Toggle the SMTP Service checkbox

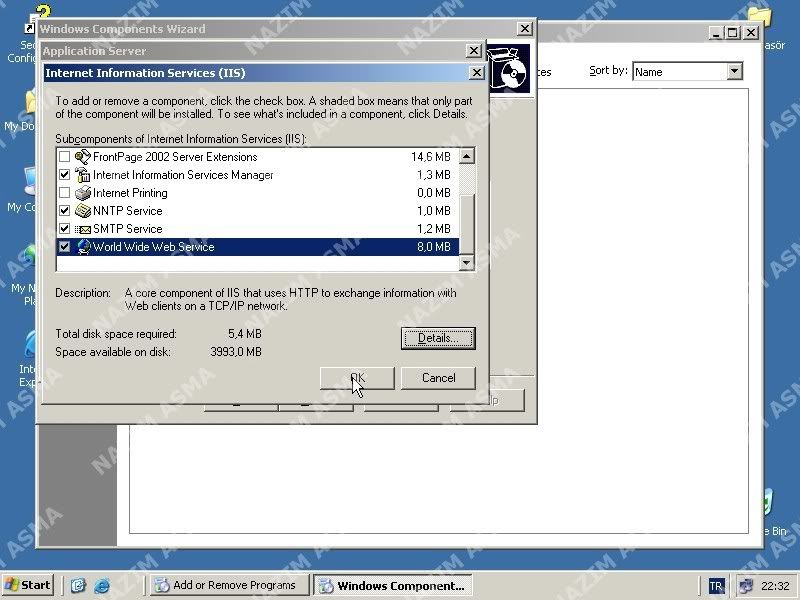(x=64, y=229)
